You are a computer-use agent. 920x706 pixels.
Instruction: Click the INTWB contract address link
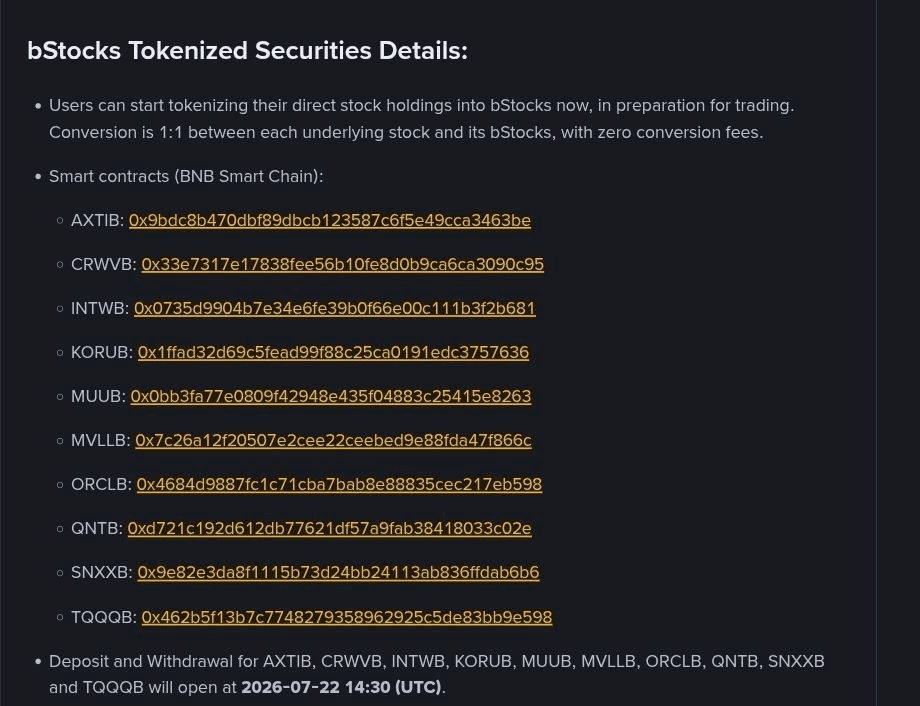coord(334,308)
